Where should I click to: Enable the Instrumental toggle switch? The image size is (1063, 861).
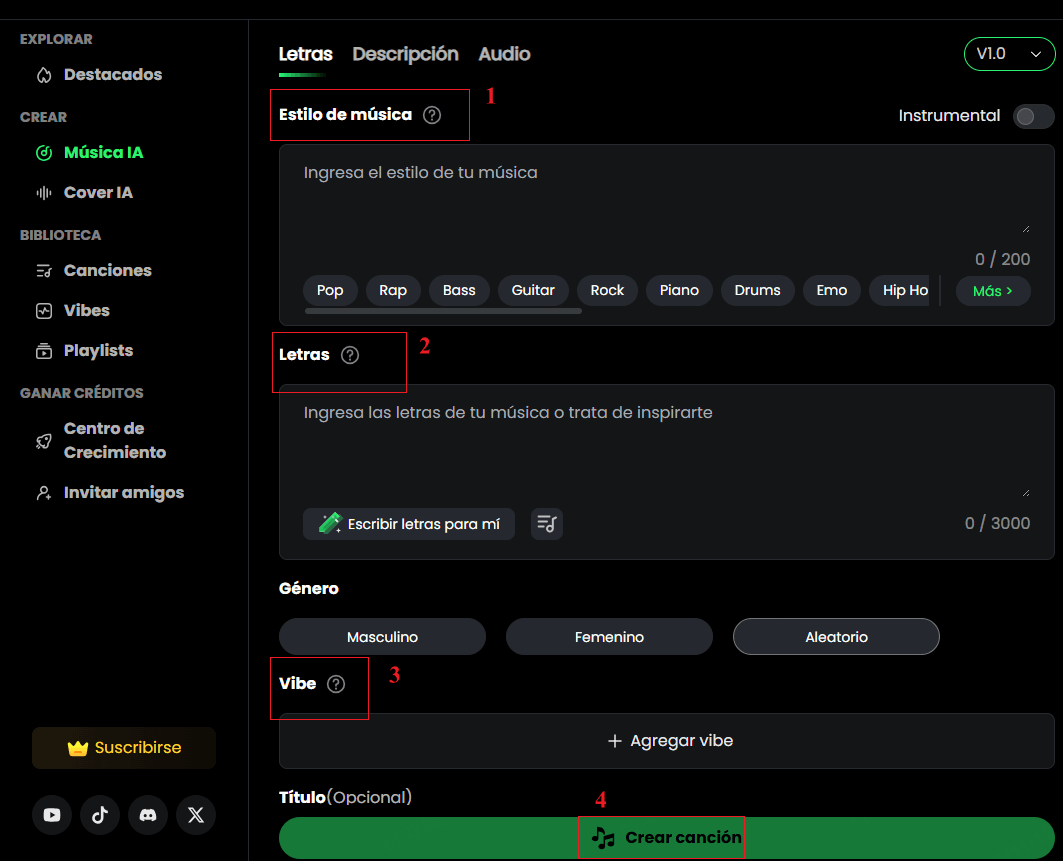[x=1033, y=116]
